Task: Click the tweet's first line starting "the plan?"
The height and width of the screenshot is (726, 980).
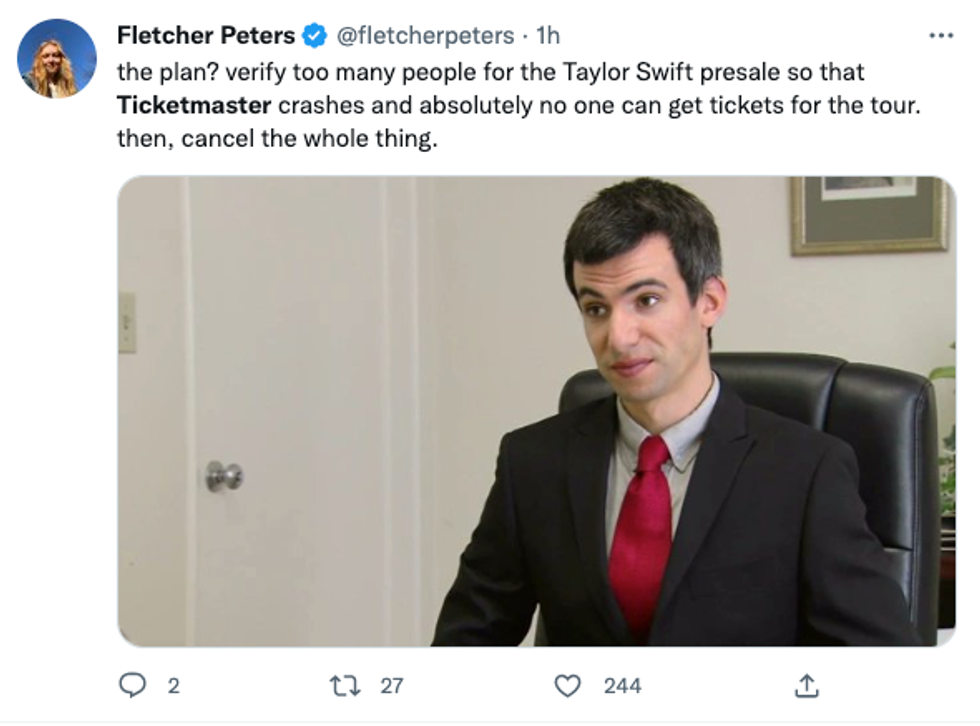Action: (x=490, y=72)
